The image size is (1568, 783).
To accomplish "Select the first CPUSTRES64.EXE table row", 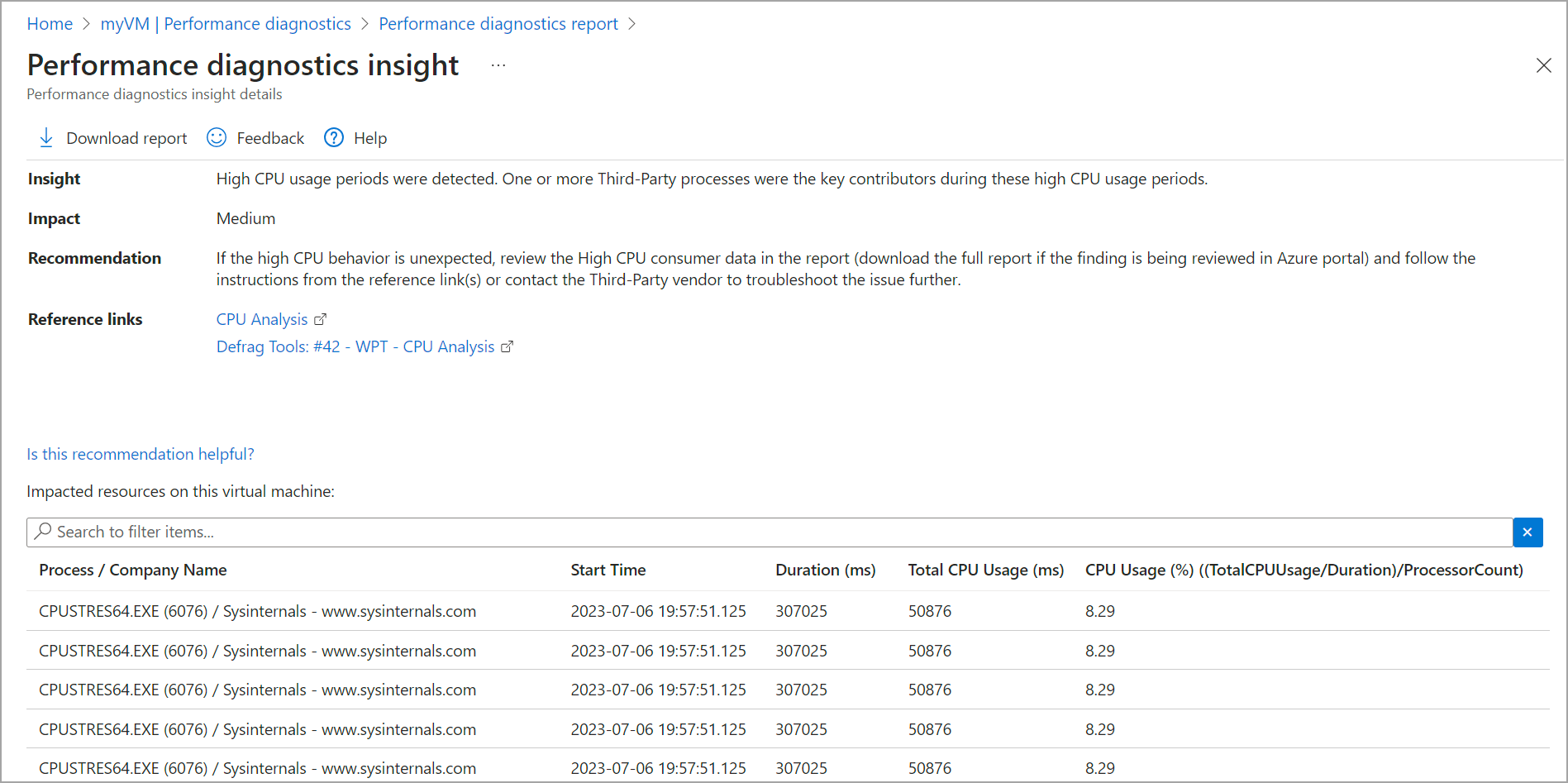I will [257, 611].
